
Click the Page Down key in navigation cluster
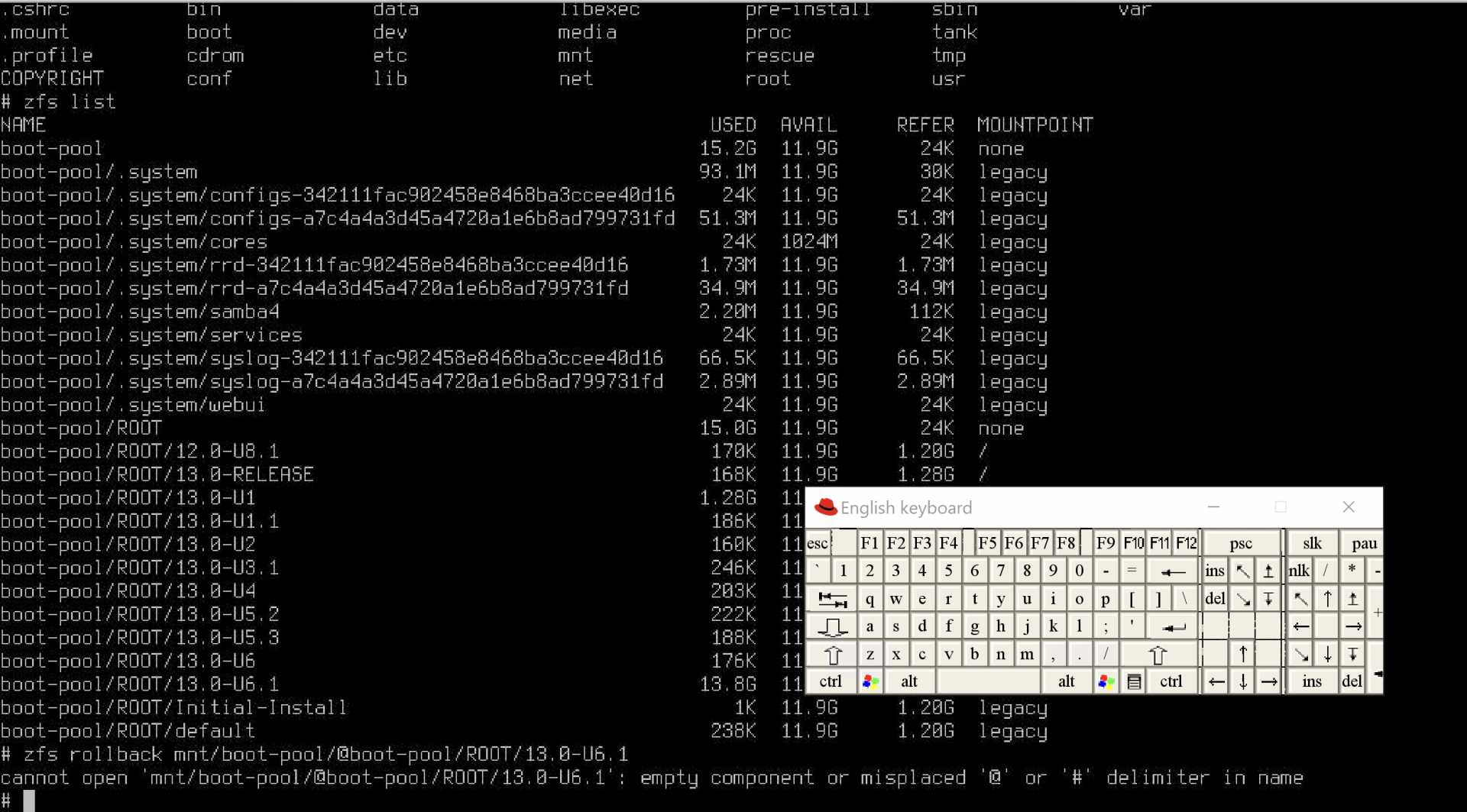coord(1268,599)
